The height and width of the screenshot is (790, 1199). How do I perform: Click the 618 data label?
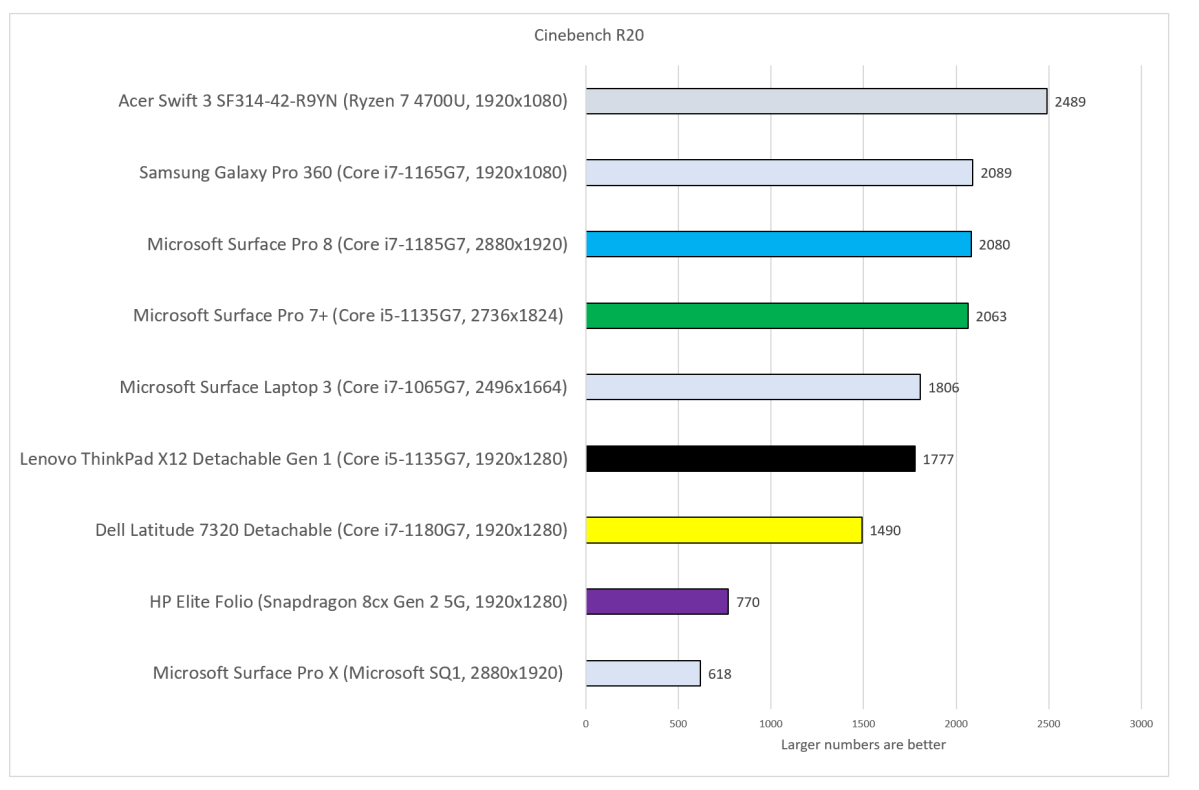720,674
